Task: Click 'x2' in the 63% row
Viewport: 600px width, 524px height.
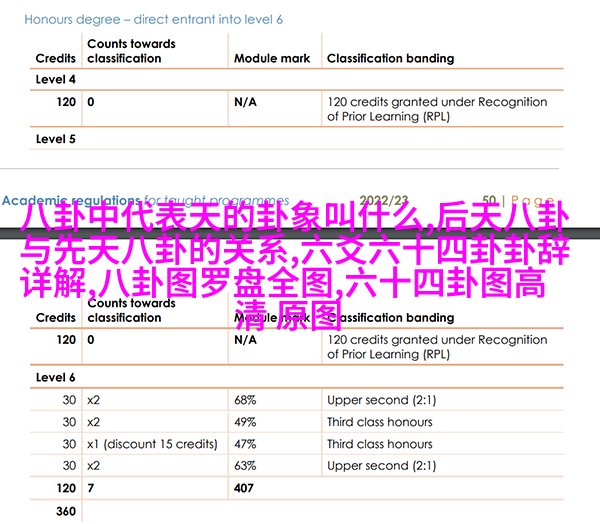Action: (93, 465)
